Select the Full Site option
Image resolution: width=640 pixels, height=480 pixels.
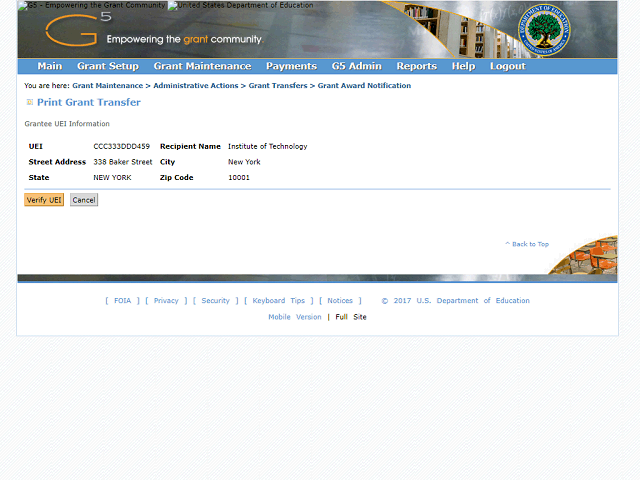[x=351, y=317]
